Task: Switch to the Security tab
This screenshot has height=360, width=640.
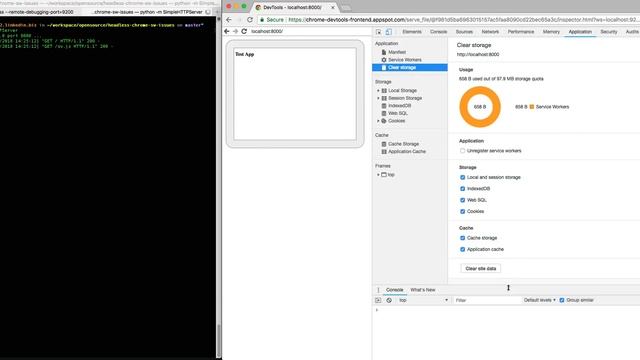Action: click(609, 32)
